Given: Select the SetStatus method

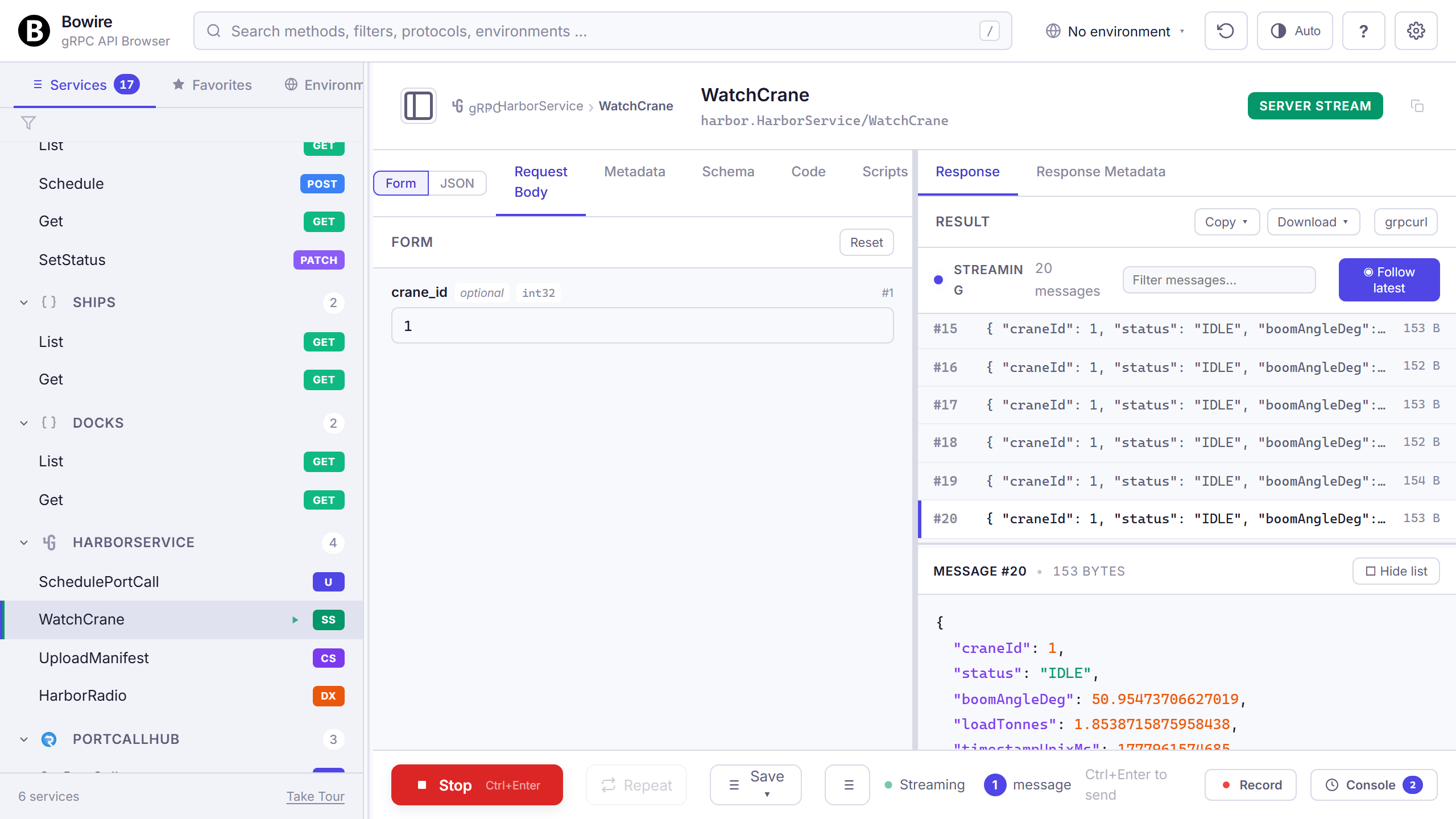Looking at the screenshot, I should [182, 260].
